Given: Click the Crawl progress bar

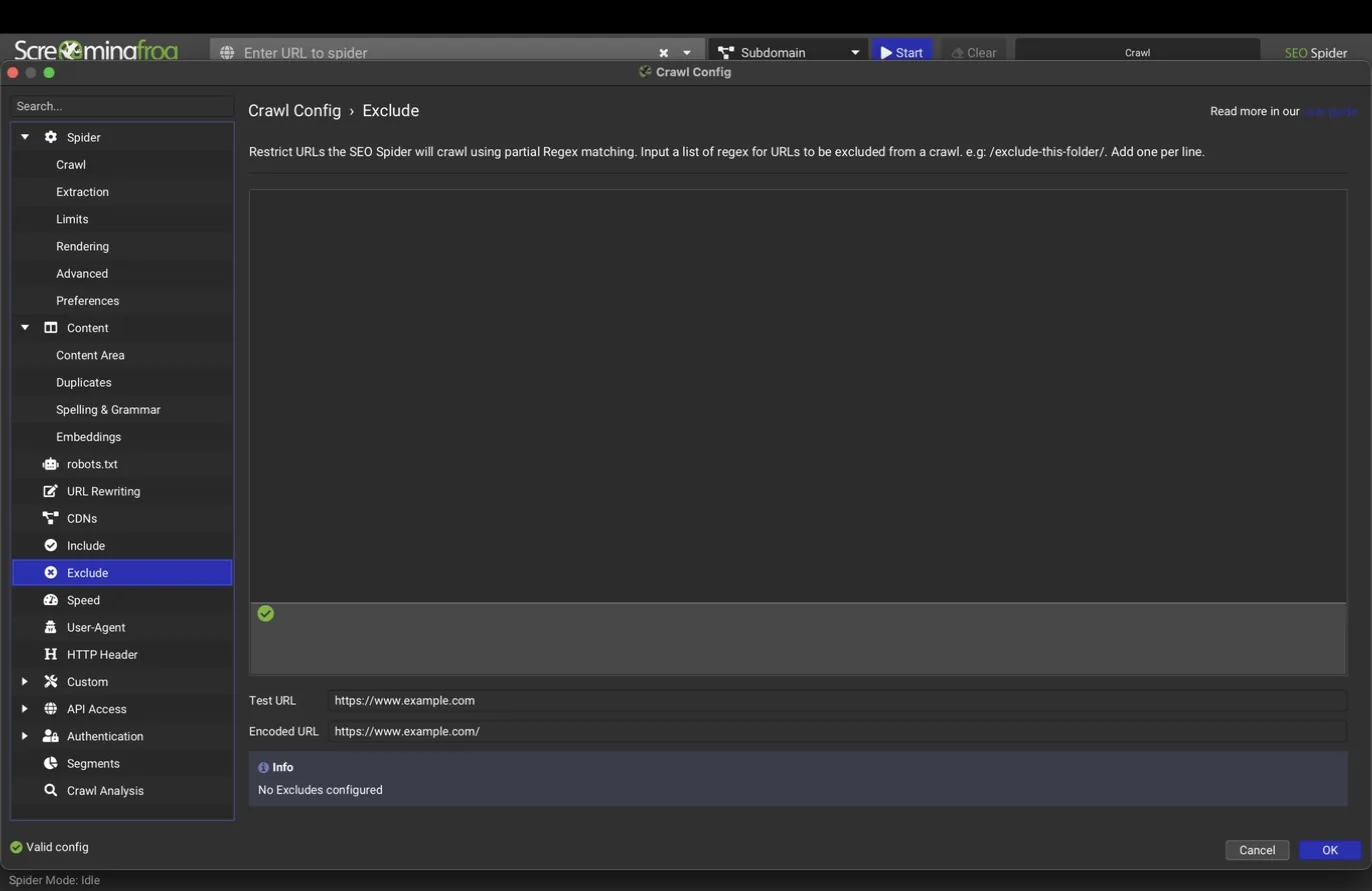Looking at the screenshot, I should coord(1137,53).
